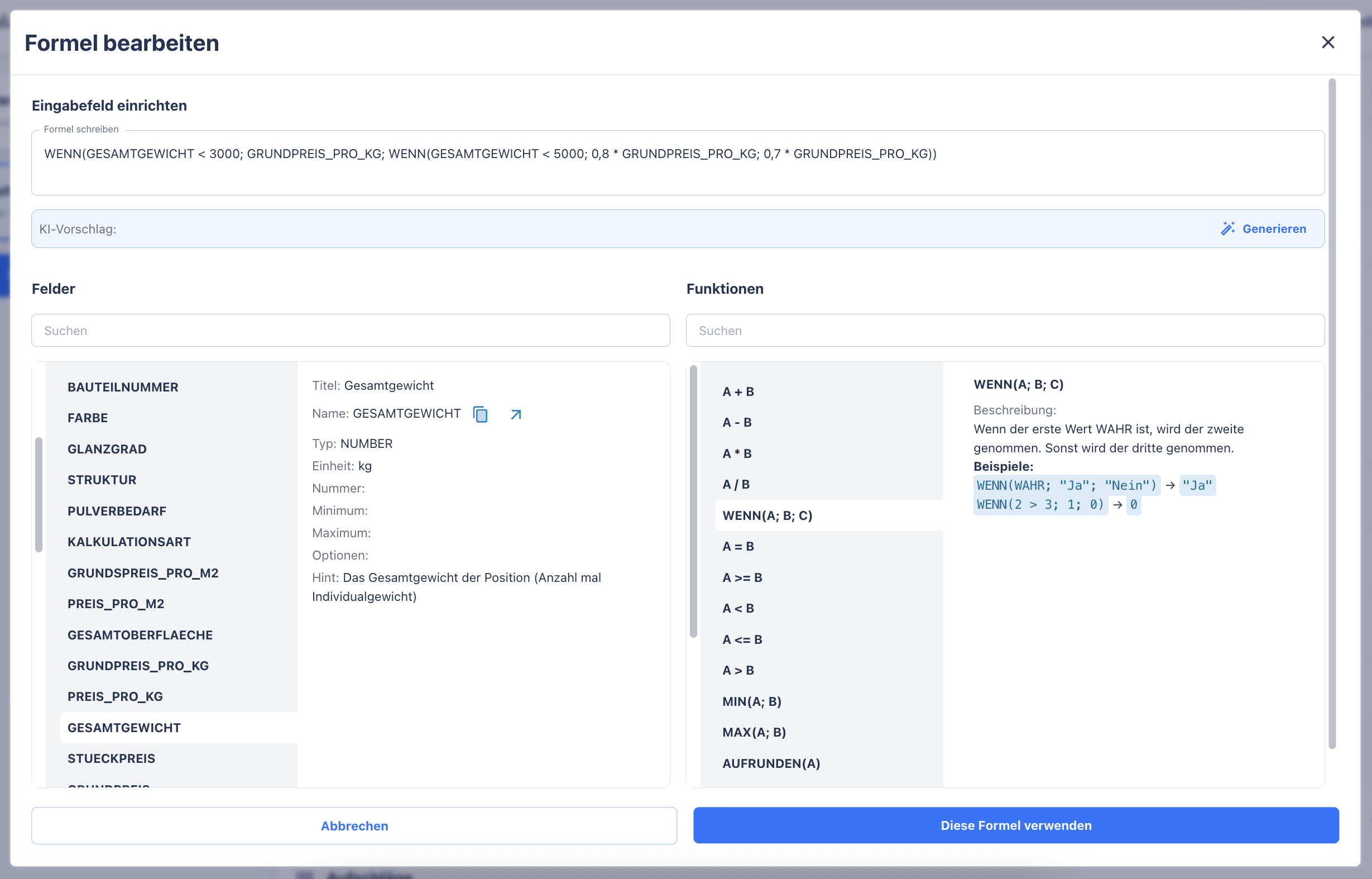Select GRUNDPREIS_PRO_KG in the fields list
Image resolution: width=1372 pixels, height=879 pixels.
(138, 666)
